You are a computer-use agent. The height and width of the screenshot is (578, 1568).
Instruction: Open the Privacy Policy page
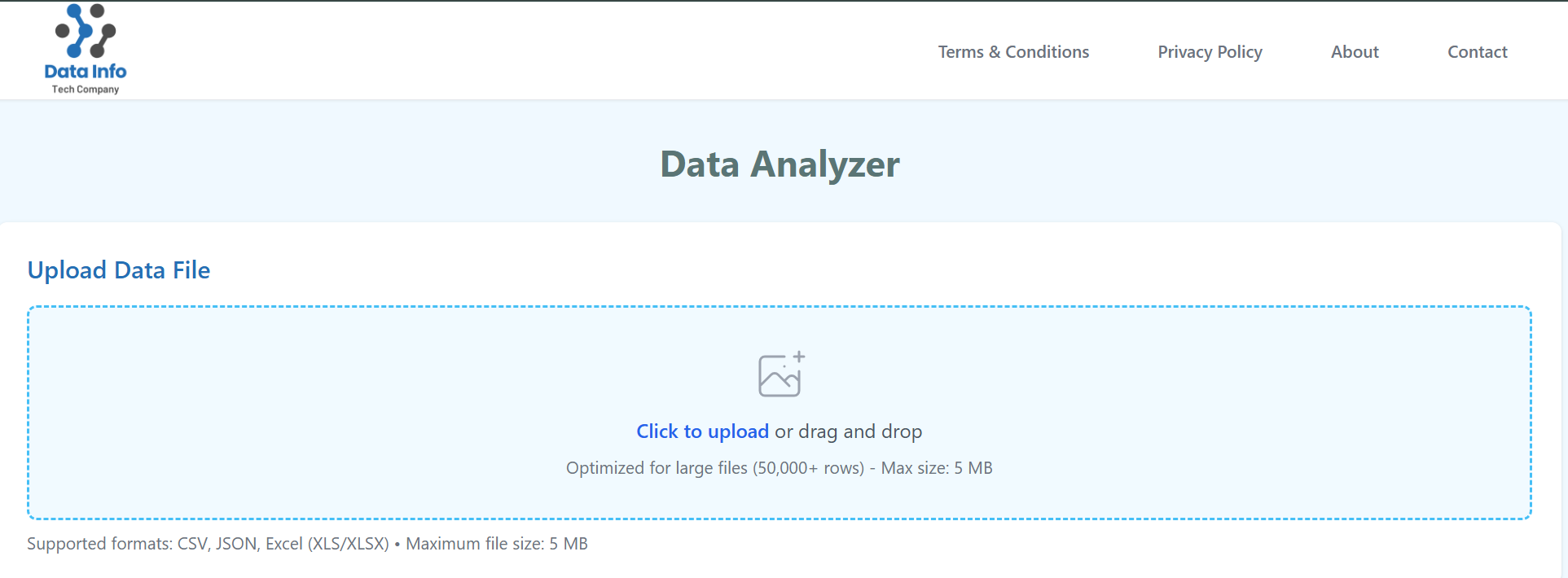(x=1210, y=51)
